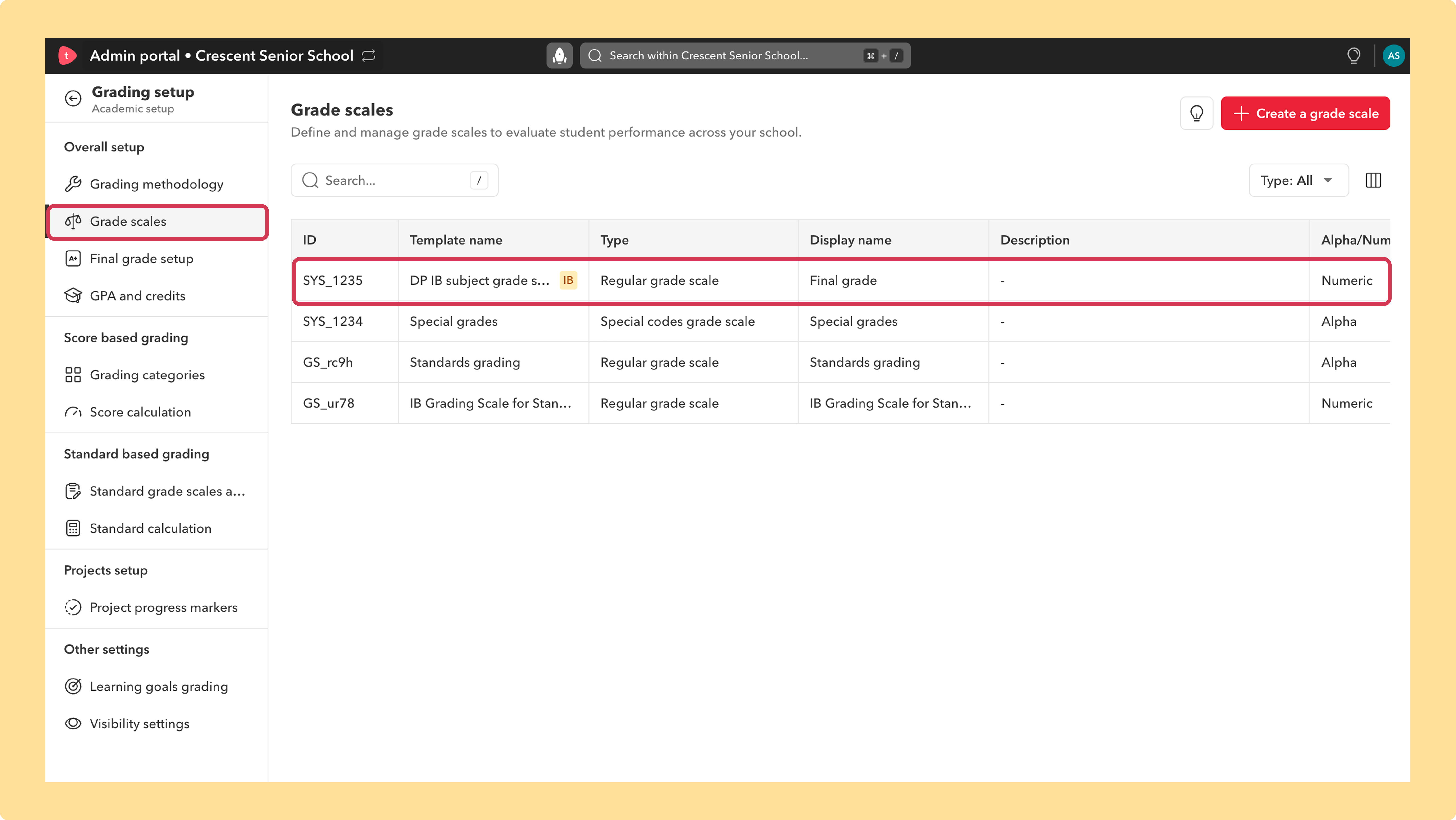The width and height of the screenshot is (1456, 820).
Task: Open Project progress markers
Action: (x=157, y=607)
